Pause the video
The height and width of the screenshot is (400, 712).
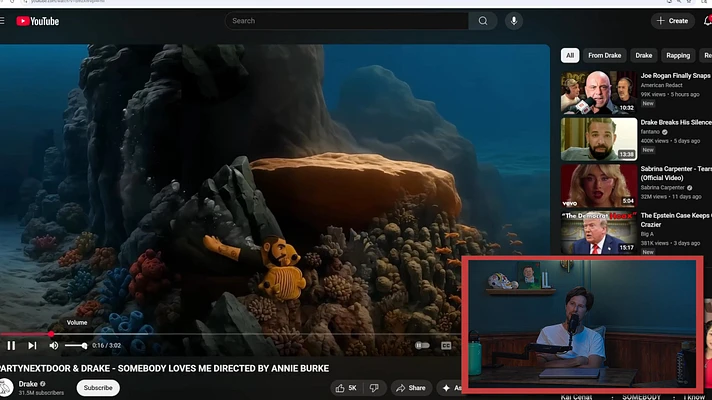(11, 346)
